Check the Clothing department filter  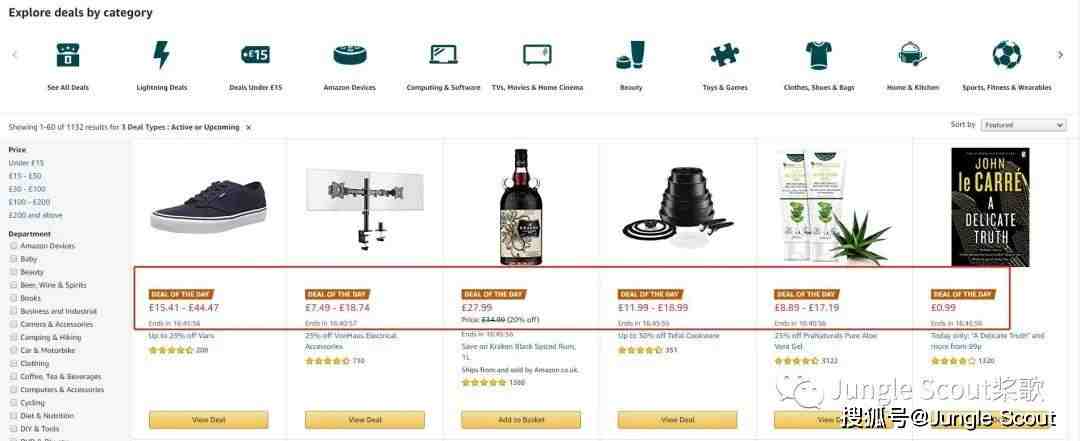[13, 363]
